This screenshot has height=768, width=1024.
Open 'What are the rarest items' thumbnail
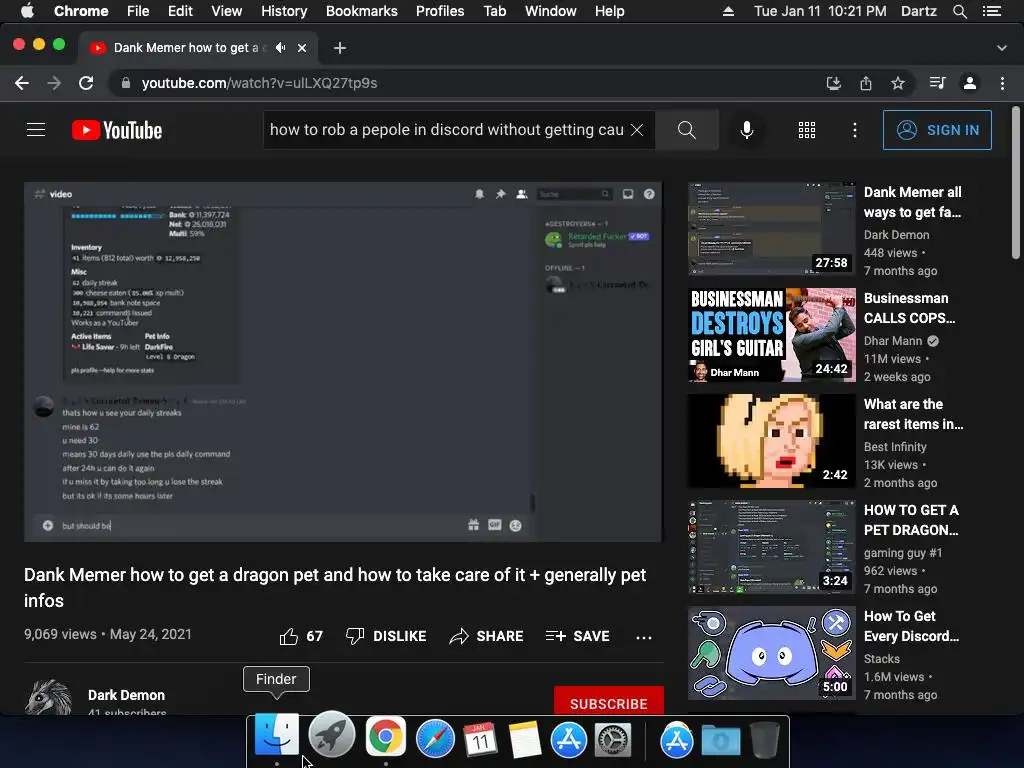772,441
